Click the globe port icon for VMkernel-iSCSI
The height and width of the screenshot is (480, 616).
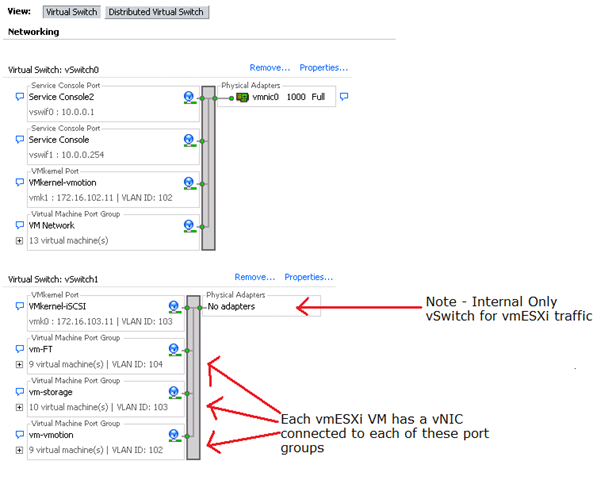(x=175, y=307)
